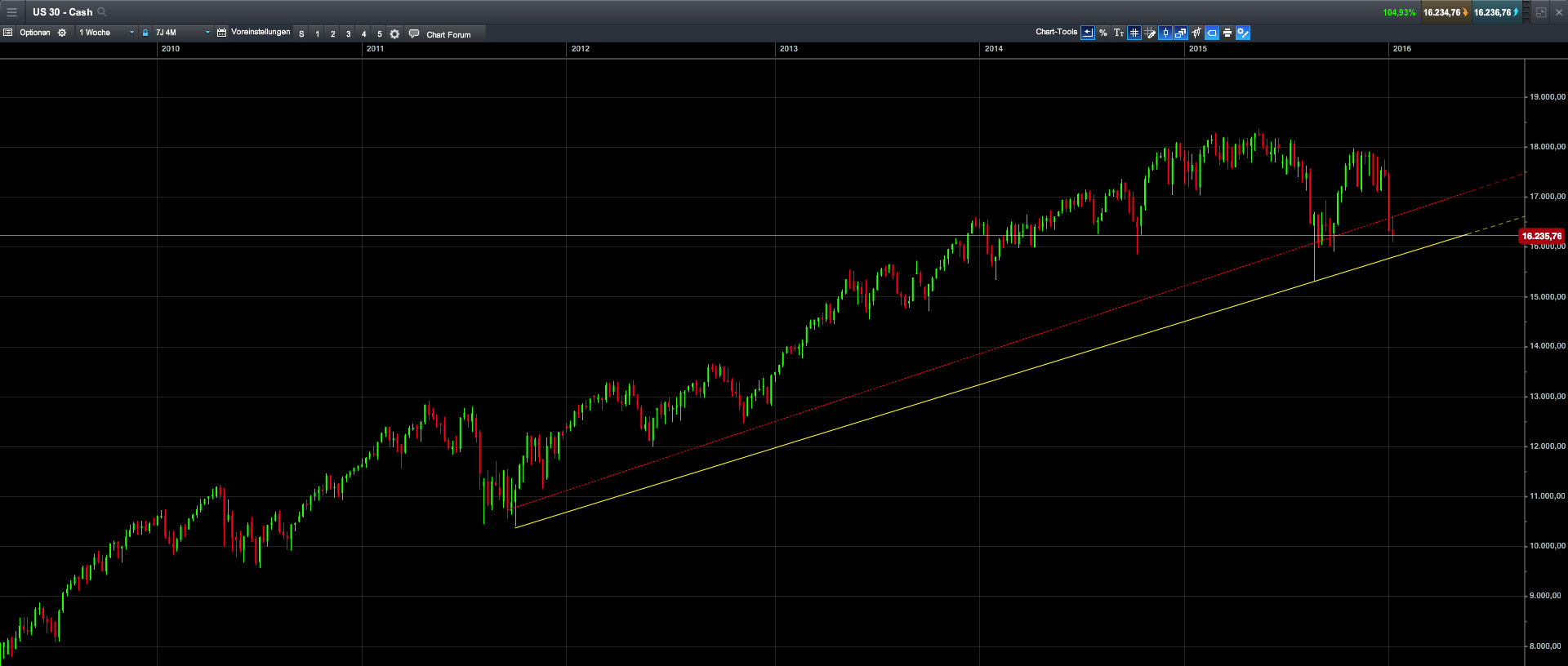Image resolution: width=1568 pixels, height=666 pixels.
Task: Click the 2016 label on time axis
Action: pyautogui.click(x=1401, y=49)
